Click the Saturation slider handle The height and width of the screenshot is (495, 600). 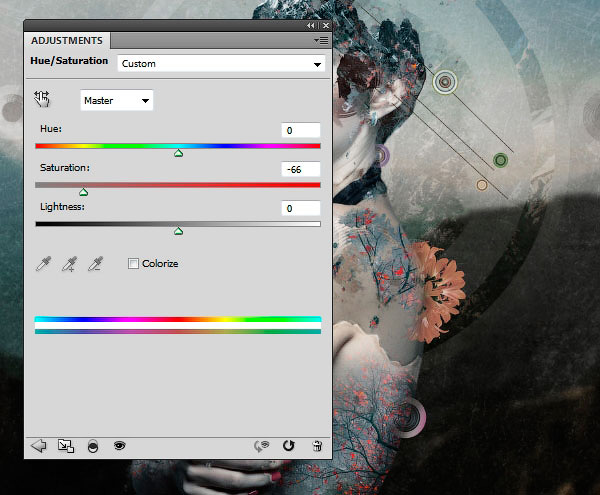tap(83, 192)
